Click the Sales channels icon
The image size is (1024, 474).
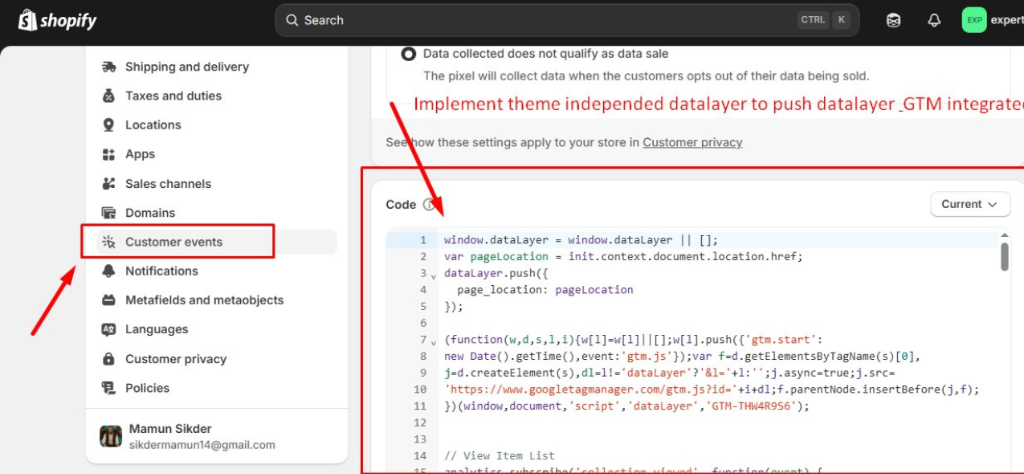click(109, 183)
